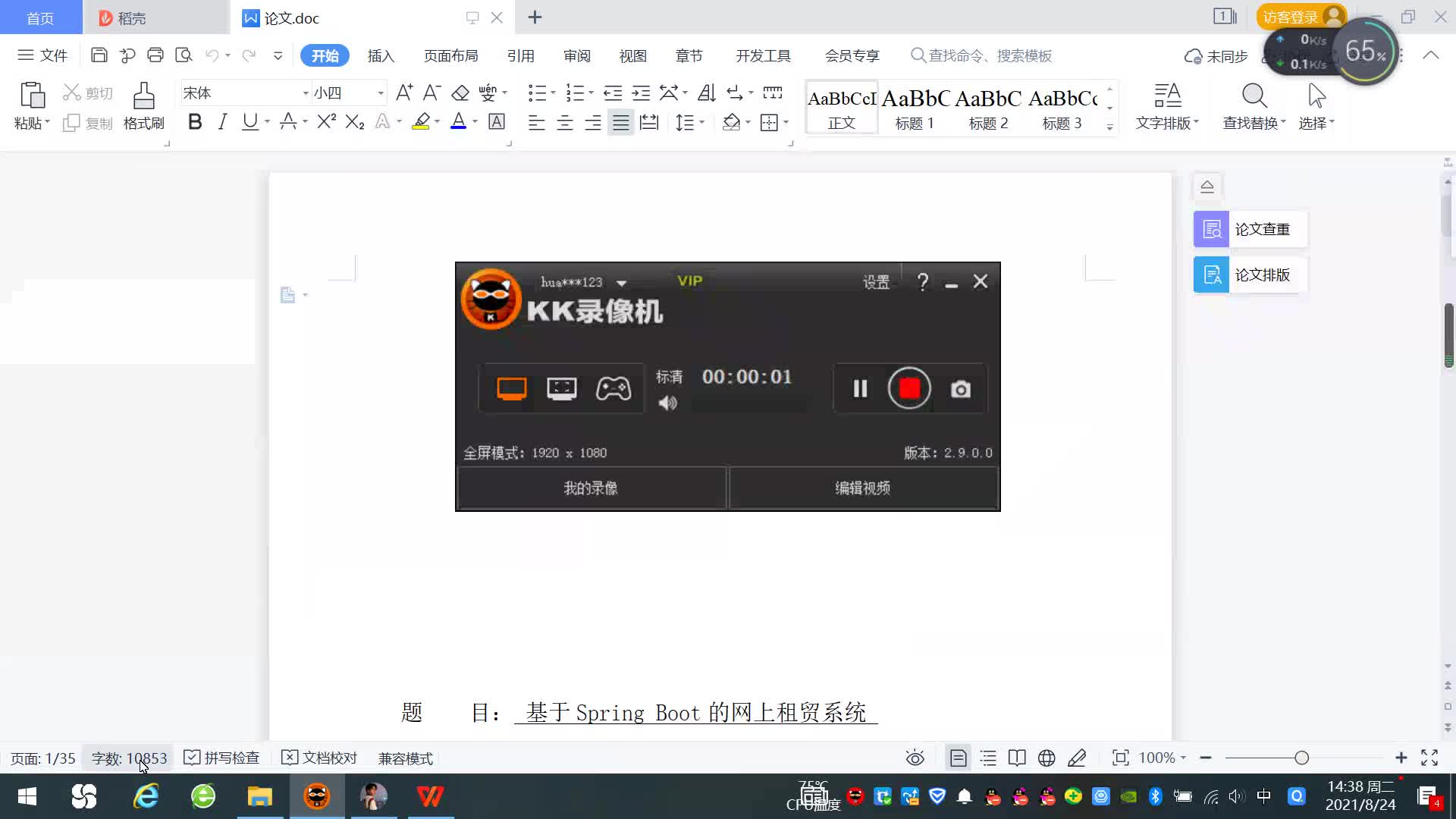
Task: Expand the Paste options arrow
Action: pyautogui.click(x=47, y=123)
